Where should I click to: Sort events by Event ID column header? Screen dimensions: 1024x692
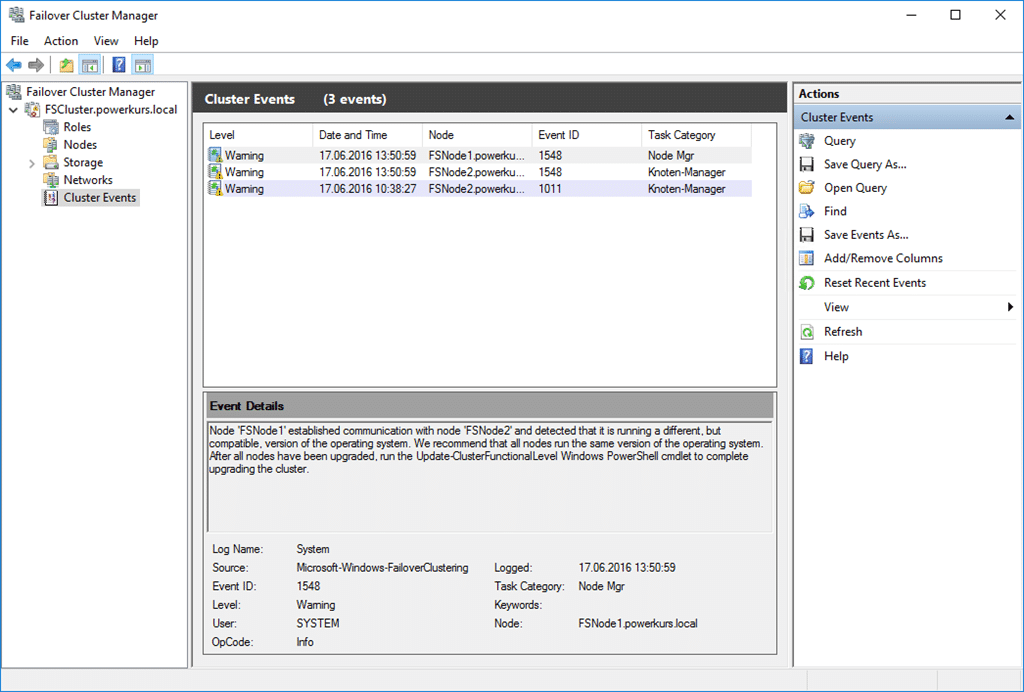[x=587, y=135]
